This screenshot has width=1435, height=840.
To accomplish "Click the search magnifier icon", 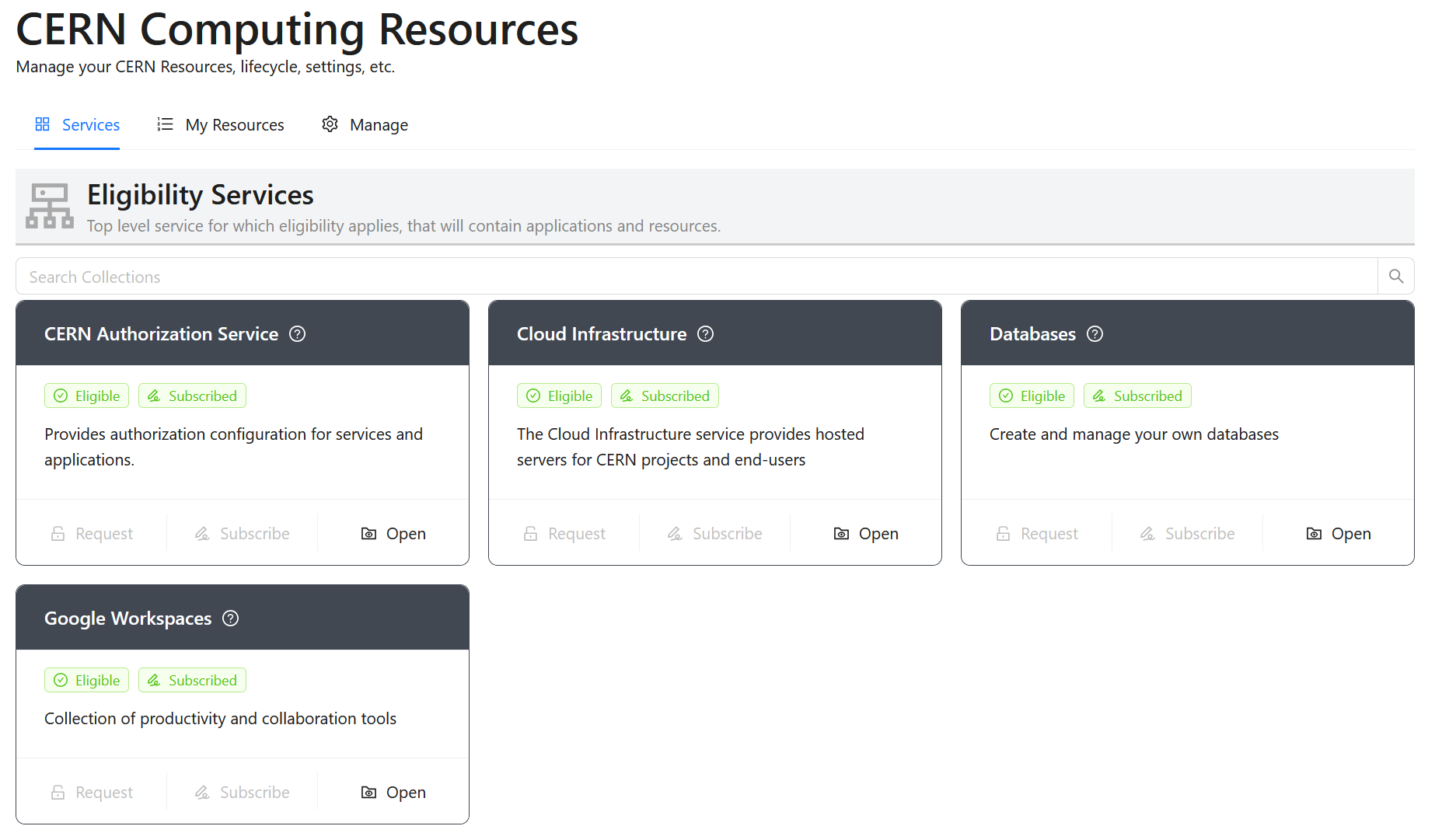I will point(1395,277).
